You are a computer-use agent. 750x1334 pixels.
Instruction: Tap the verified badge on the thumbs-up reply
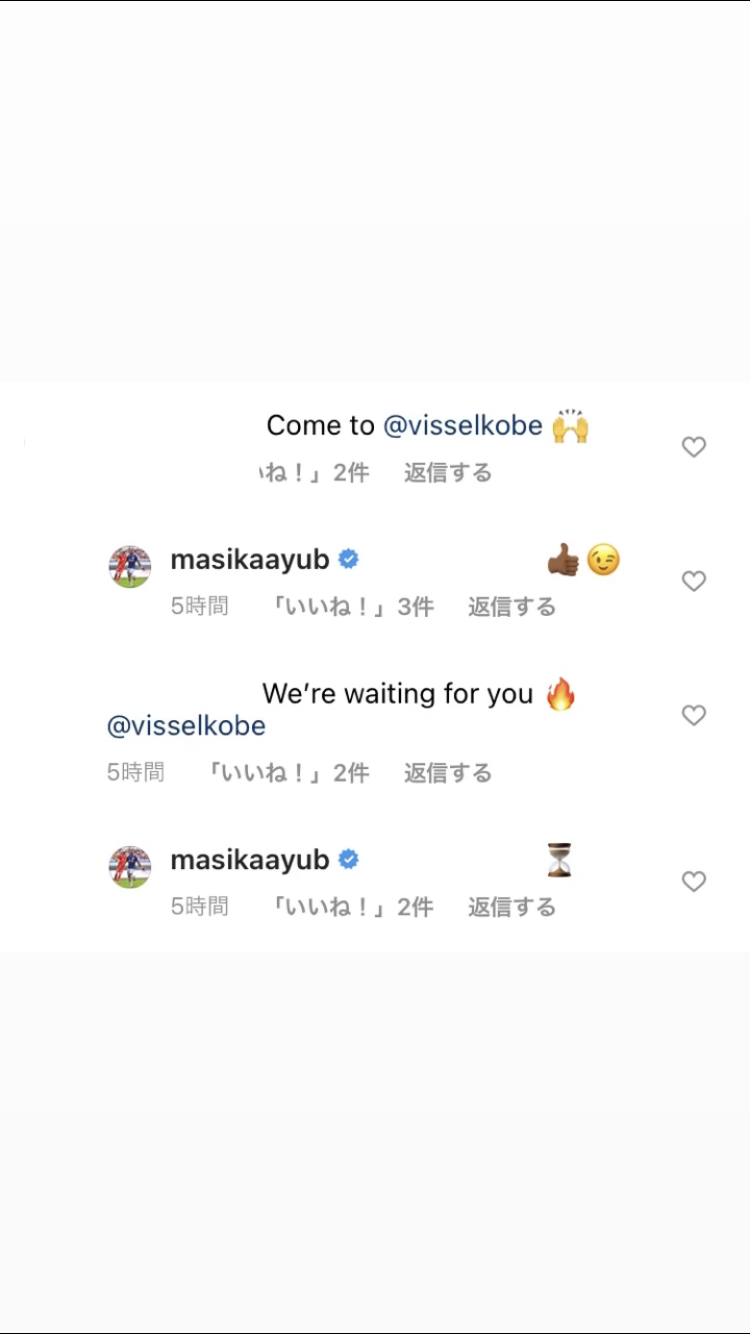(348, 560)
